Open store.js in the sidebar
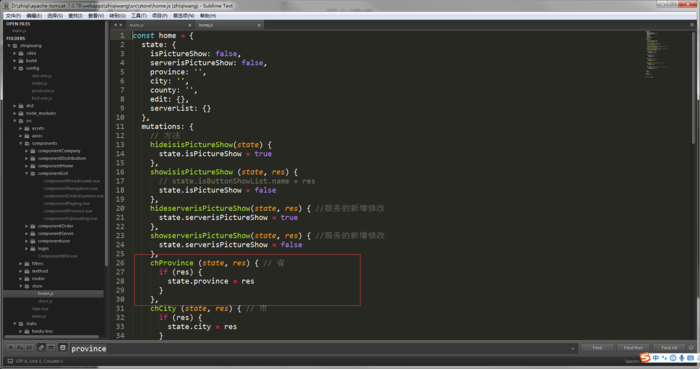The image size is (700, 369). (45, 301)
